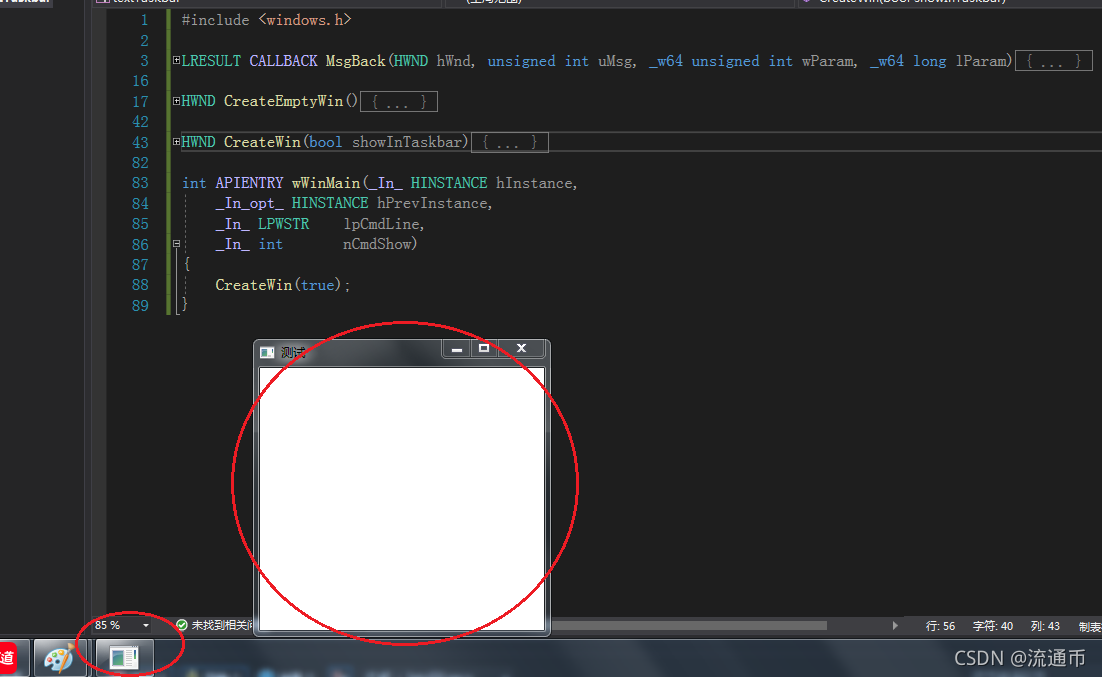1102x677 pixels.
Task: Click the 测试 window title icon
Action: click(267, 352)
